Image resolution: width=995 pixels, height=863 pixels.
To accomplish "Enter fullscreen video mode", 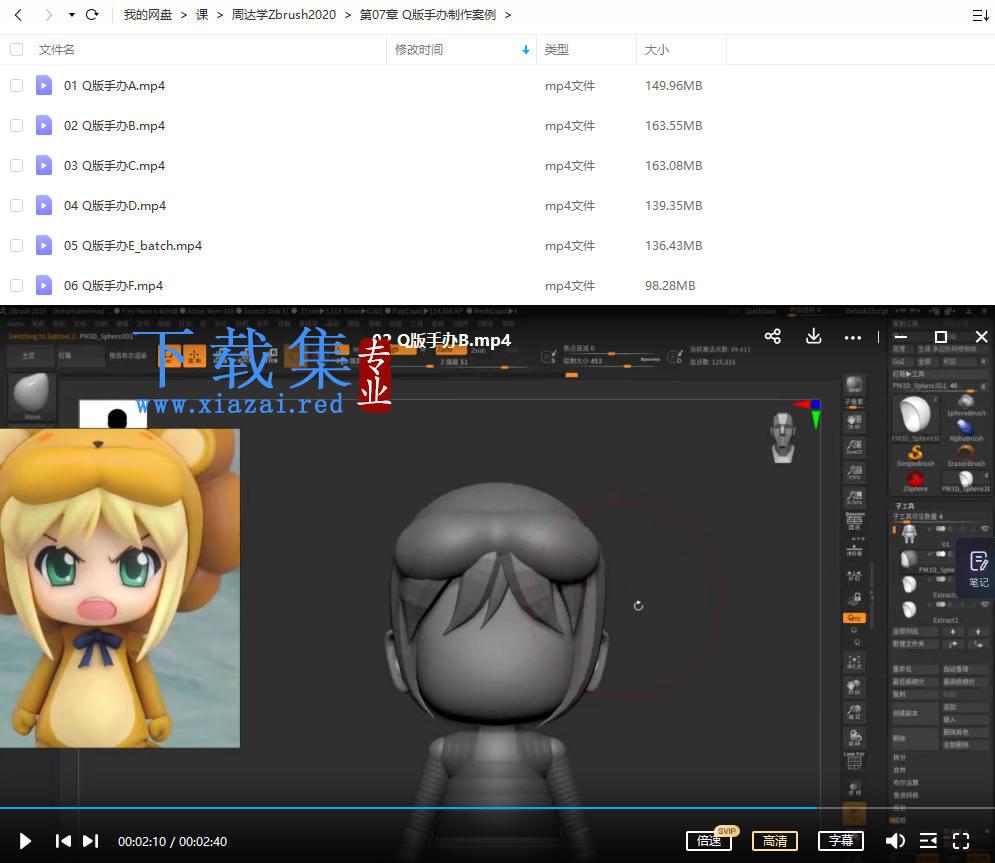I will point(961,841).
